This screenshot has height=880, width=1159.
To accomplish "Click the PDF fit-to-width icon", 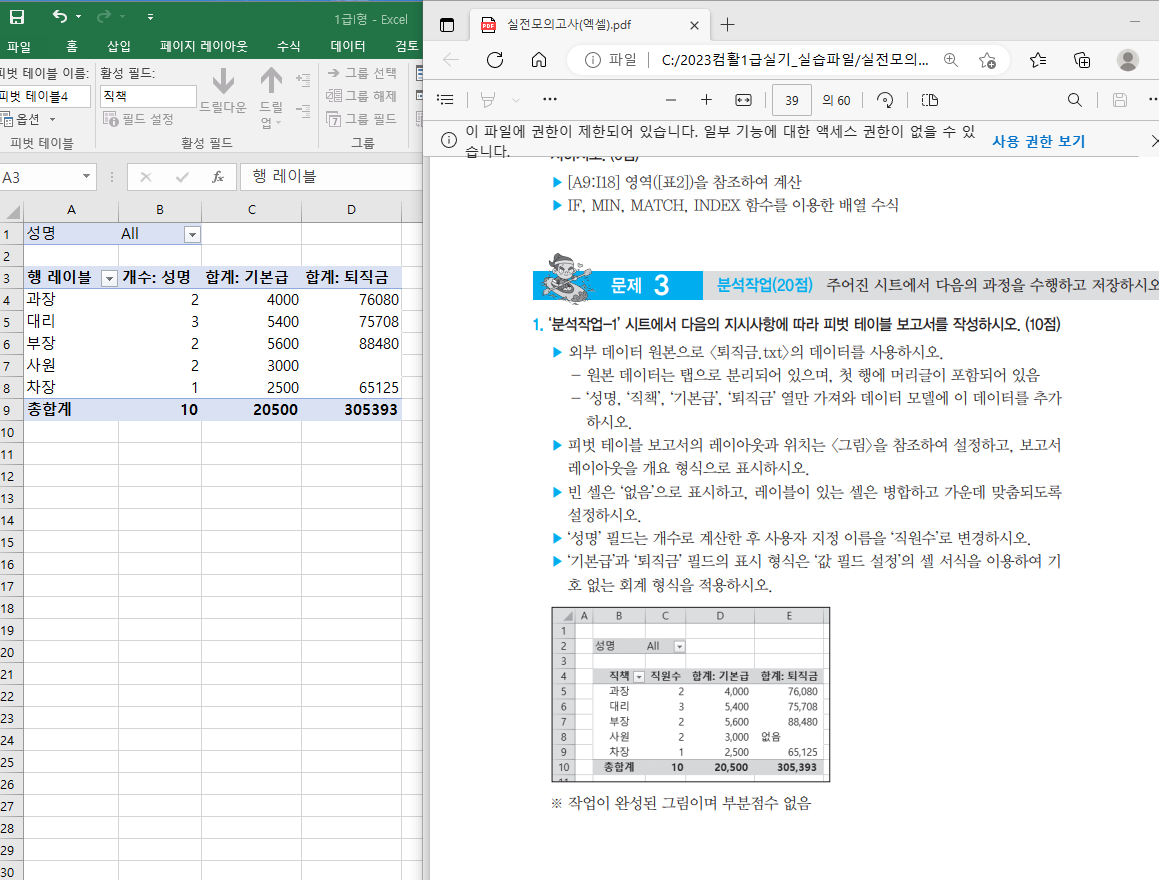I will point(742,100).
